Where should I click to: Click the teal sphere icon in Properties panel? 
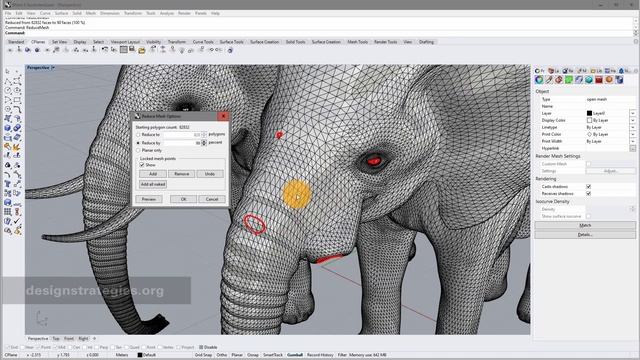[589, 80]
